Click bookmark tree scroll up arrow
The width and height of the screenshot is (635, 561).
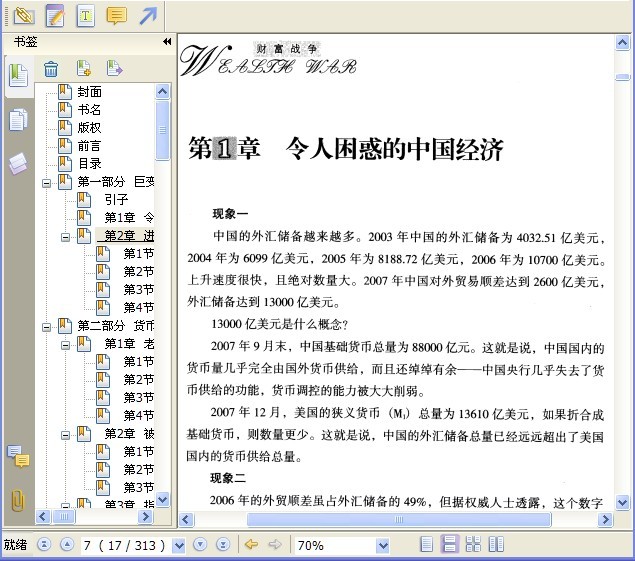pos(162,92)
